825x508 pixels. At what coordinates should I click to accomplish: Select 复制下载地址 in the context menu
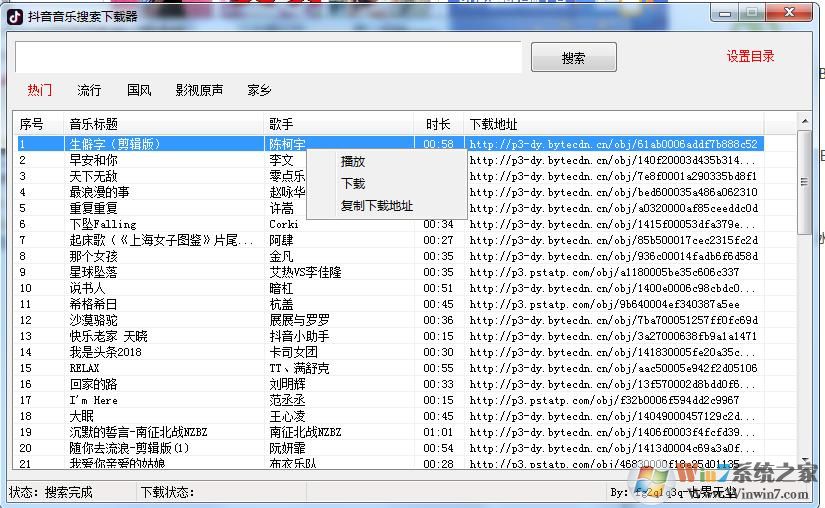pos(376,206)
